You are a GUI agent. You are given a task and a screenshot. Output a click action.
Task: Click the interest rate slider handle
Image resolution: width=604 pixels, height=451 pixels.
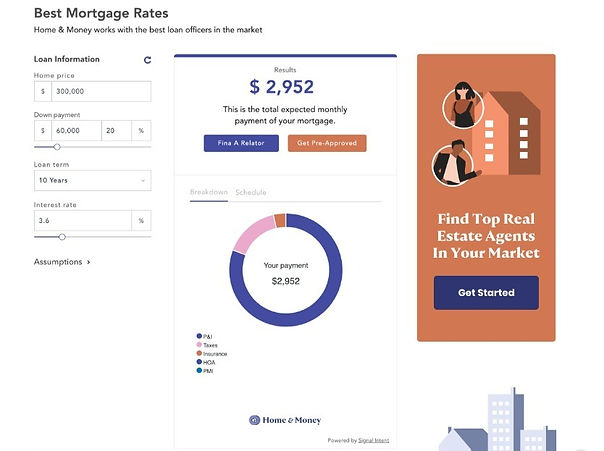pyautogui.click(x=62, y=237)
